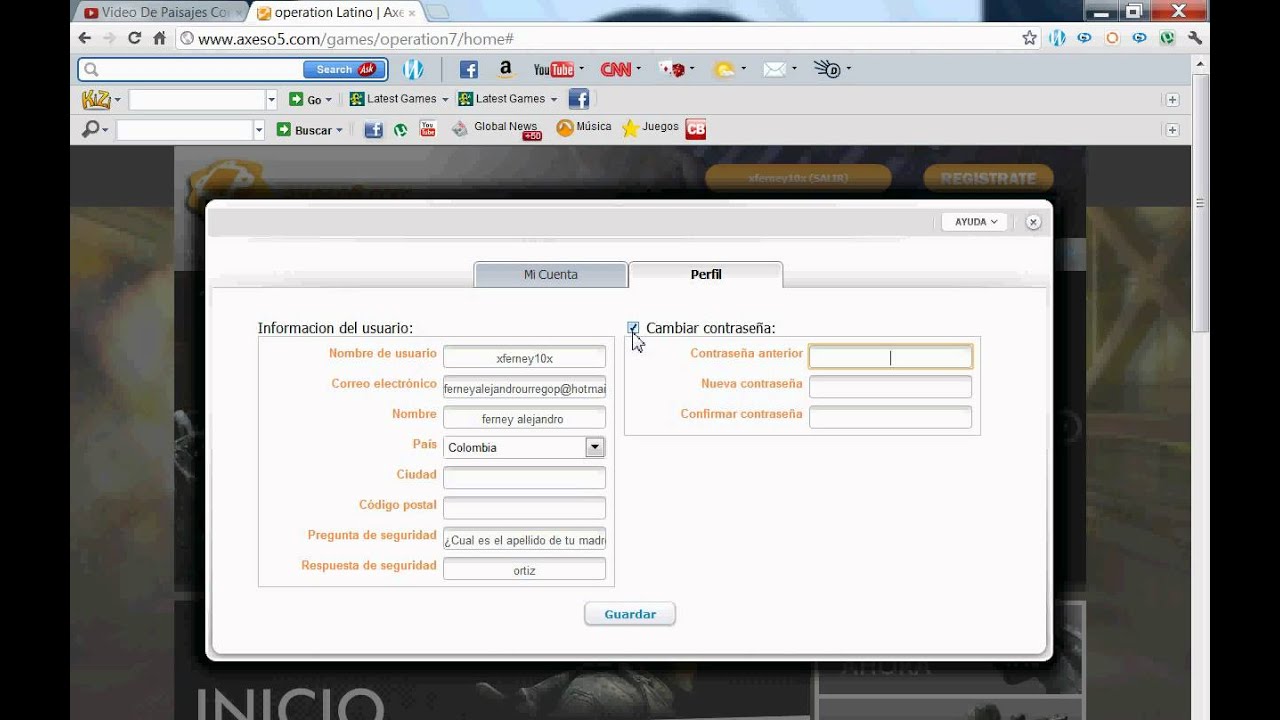The image size is (1280, 720).
Task: Click the CB icon in the Buscar toolbar
Action: [695, 129]
